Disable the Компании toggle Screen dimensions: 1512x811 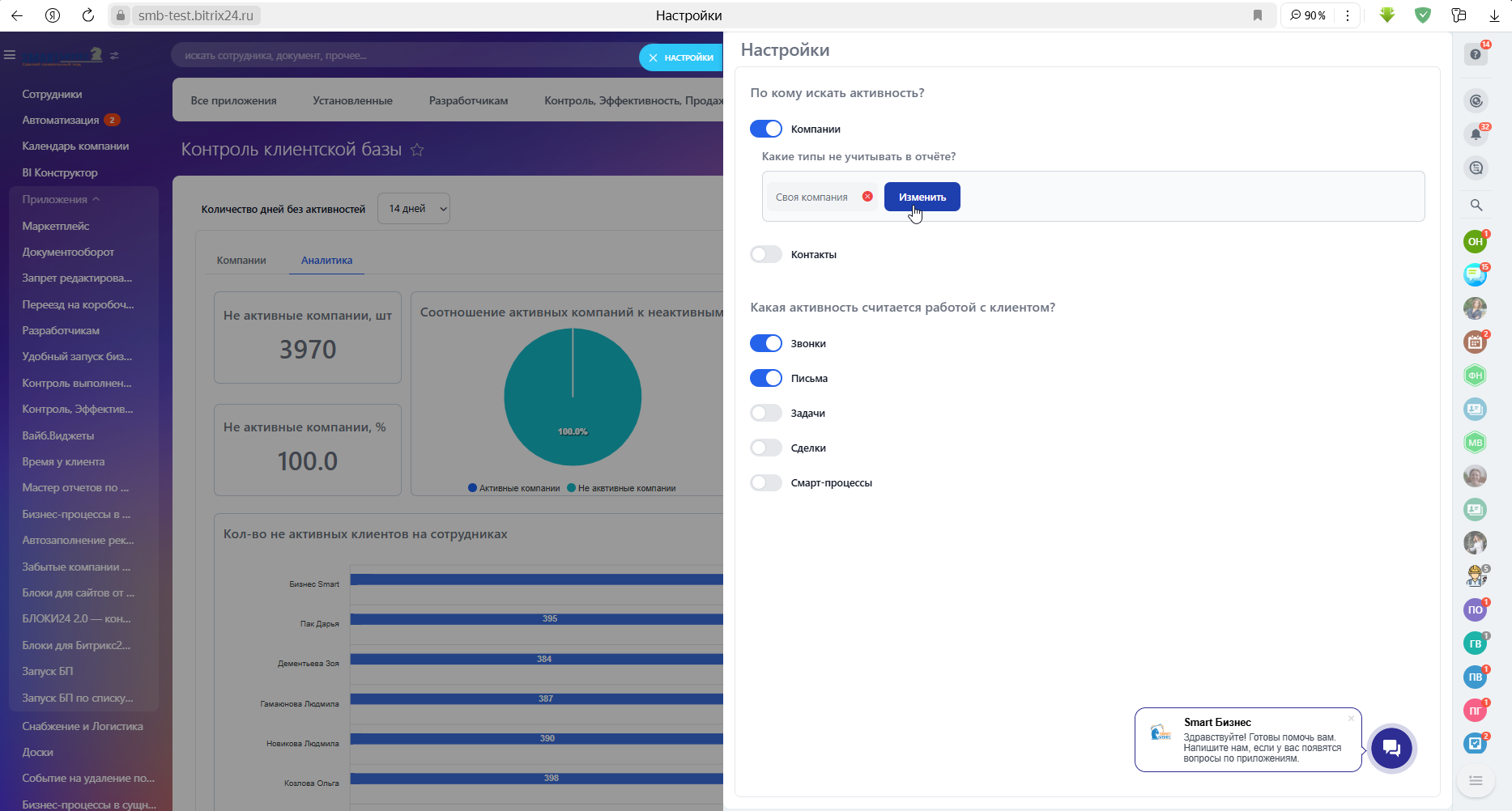pyautogui.click(x=765, y=129)
